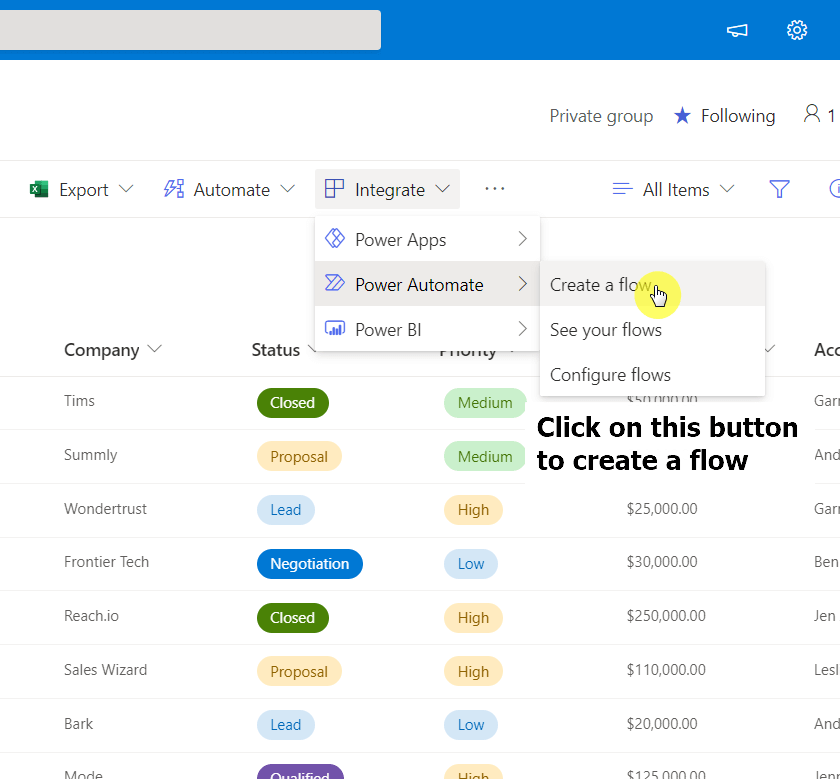The width and height of the screenshot is (840, 779).
Task: Select the Reach.io company cell
Action: (x=91, y=616)
